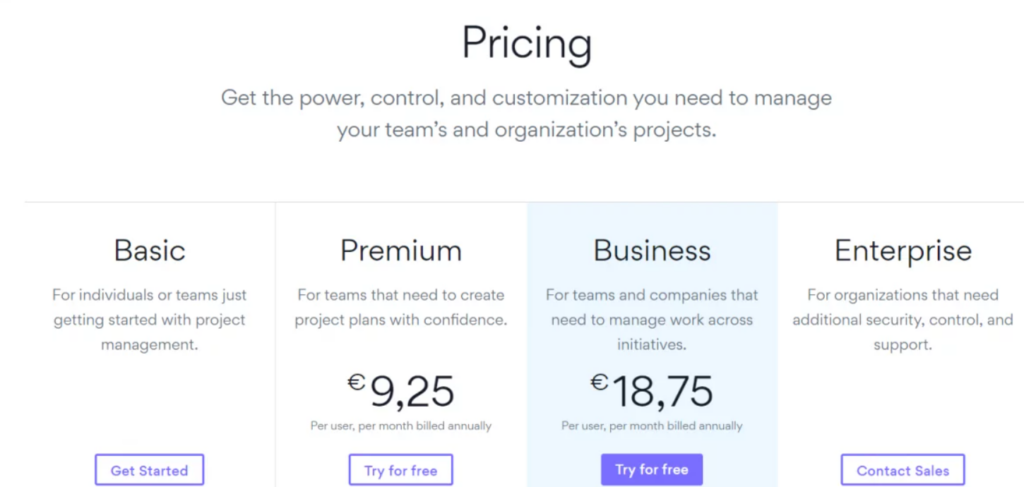
Task: Click the €18,75 Business price
Action: click(652, 392)
